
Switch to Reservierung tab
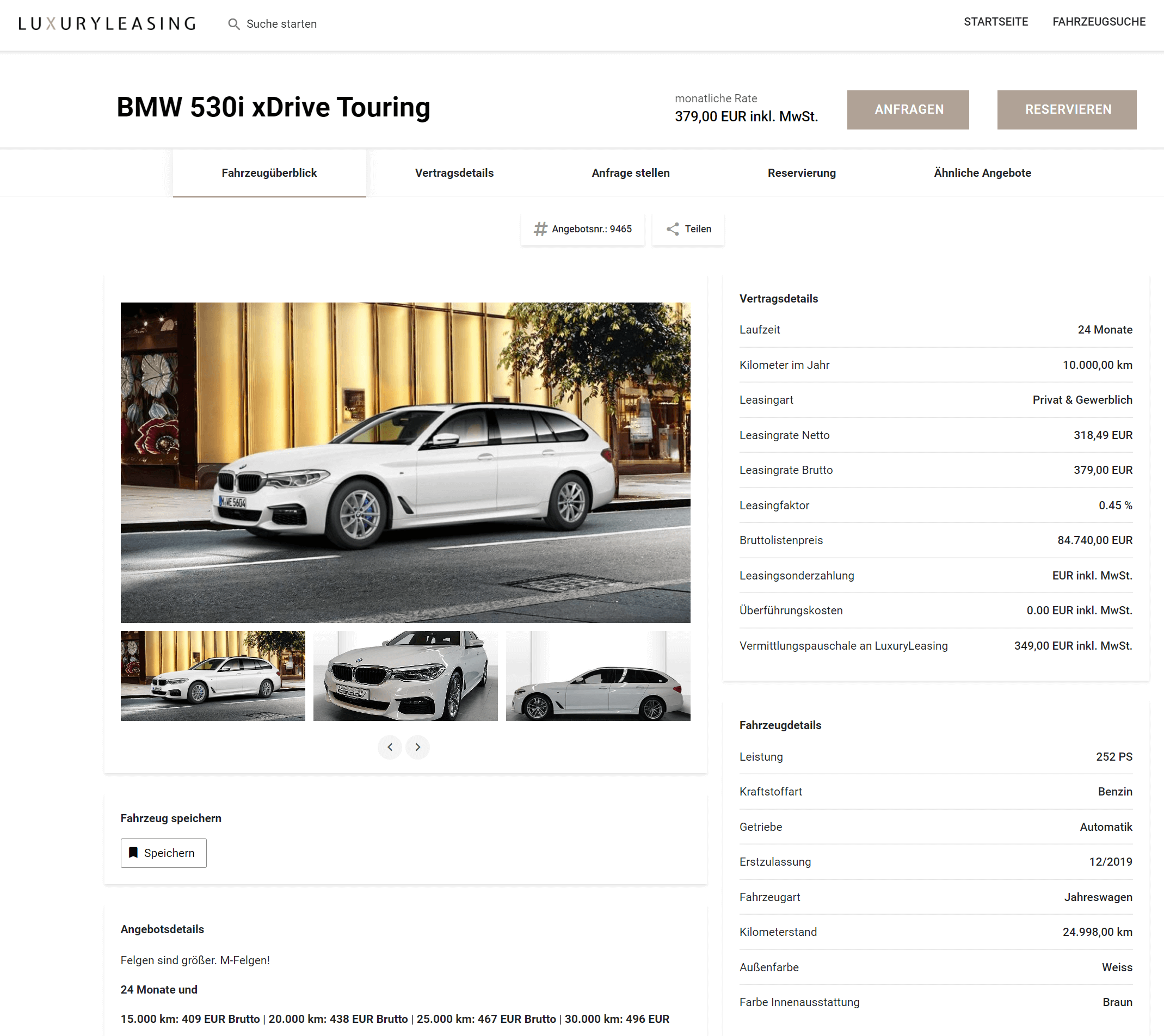coord(802,172)
